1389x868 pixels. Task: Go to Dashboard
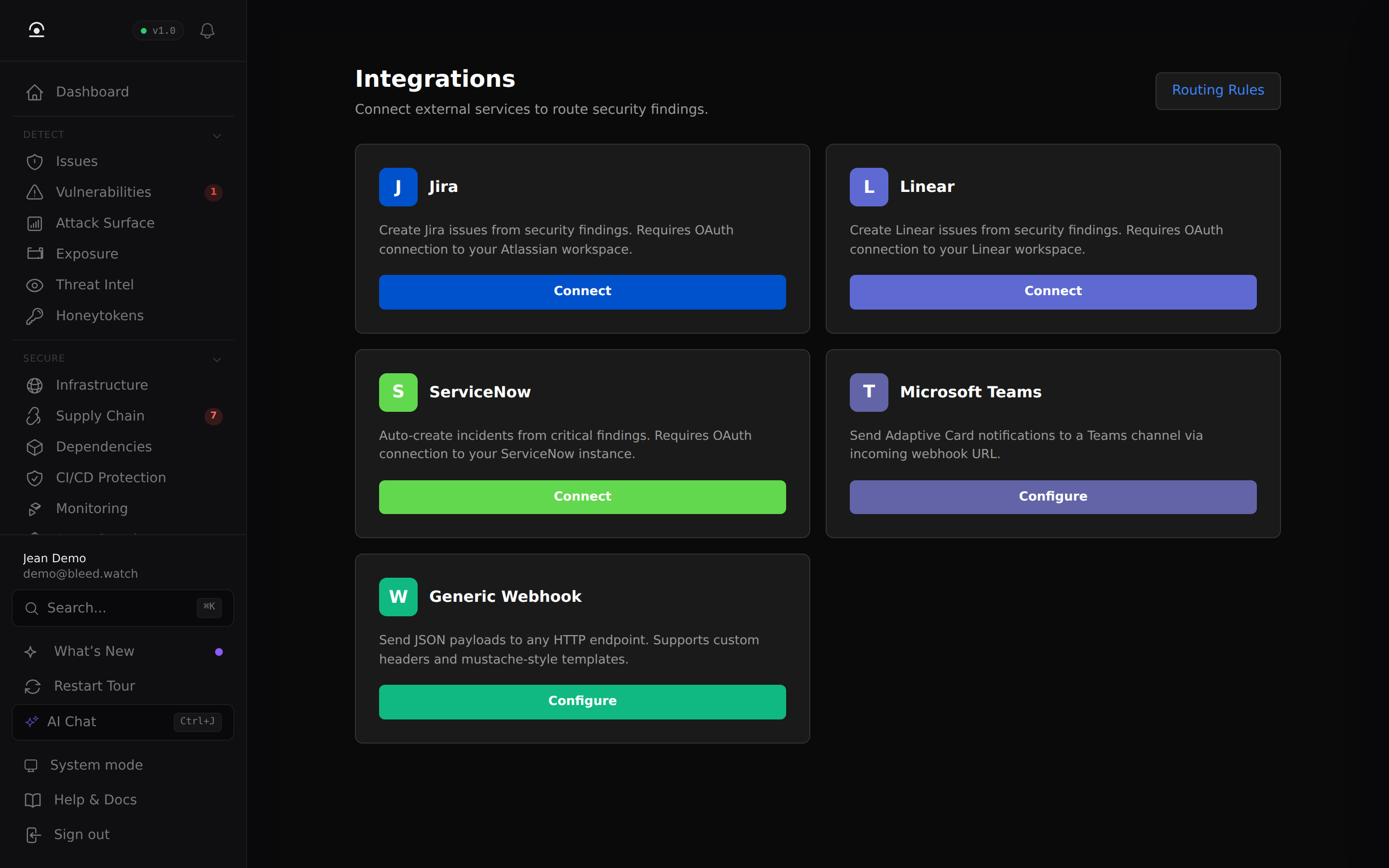(x=123, y=92)
